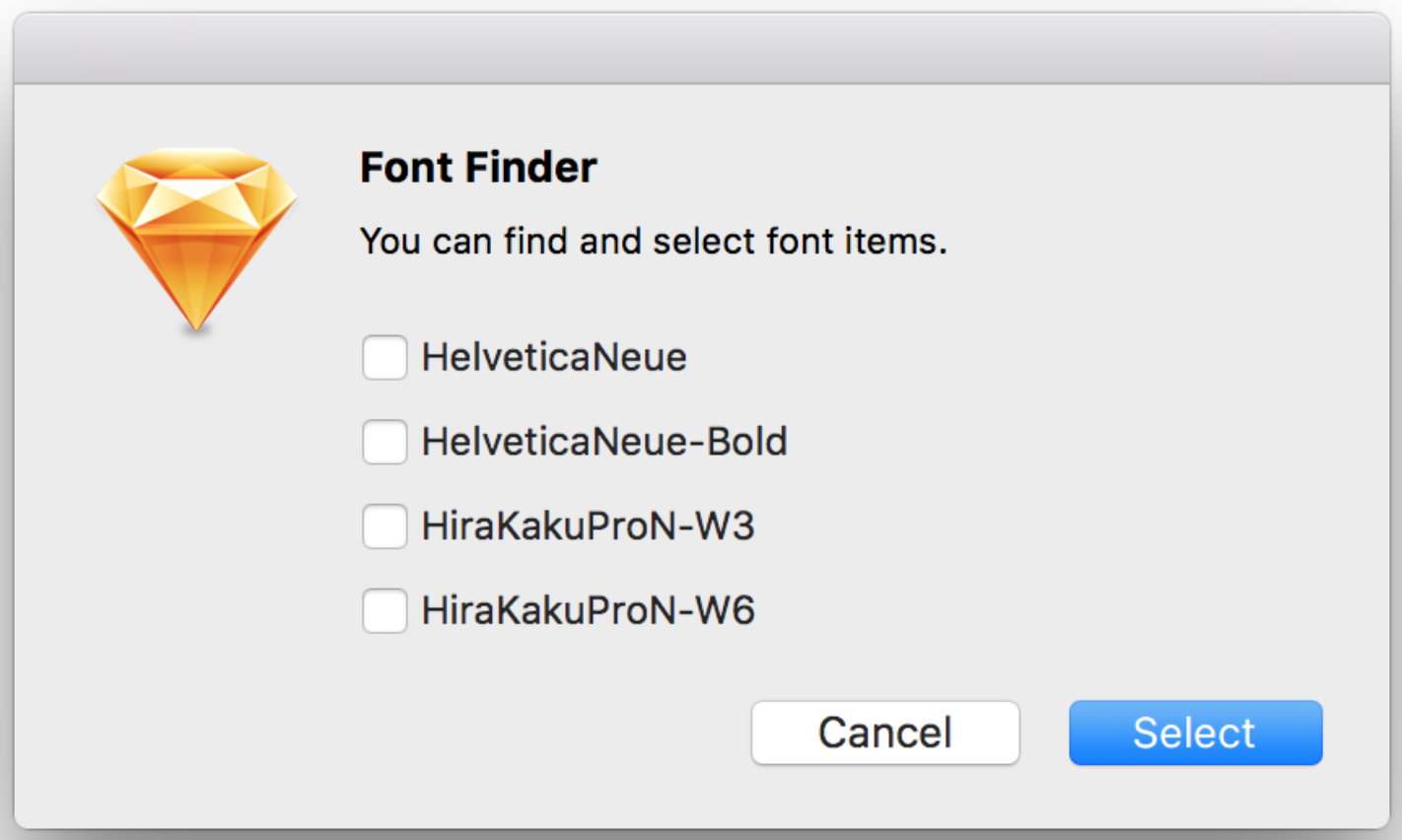Viewport: 1402px width, 840px height.
Task: Toggle the last font checkbox in the list
Action: click(385, 611)
